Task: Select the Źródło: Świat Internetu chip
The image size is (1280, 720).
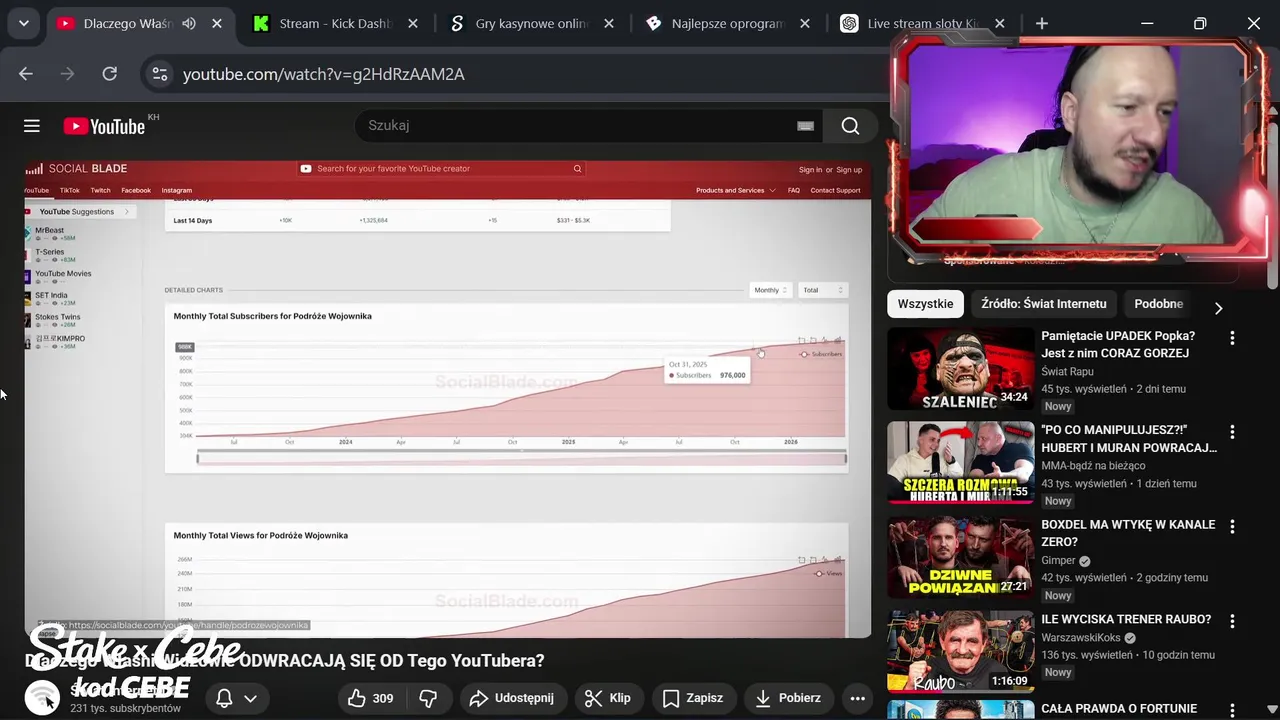Action: (1044, 304)
